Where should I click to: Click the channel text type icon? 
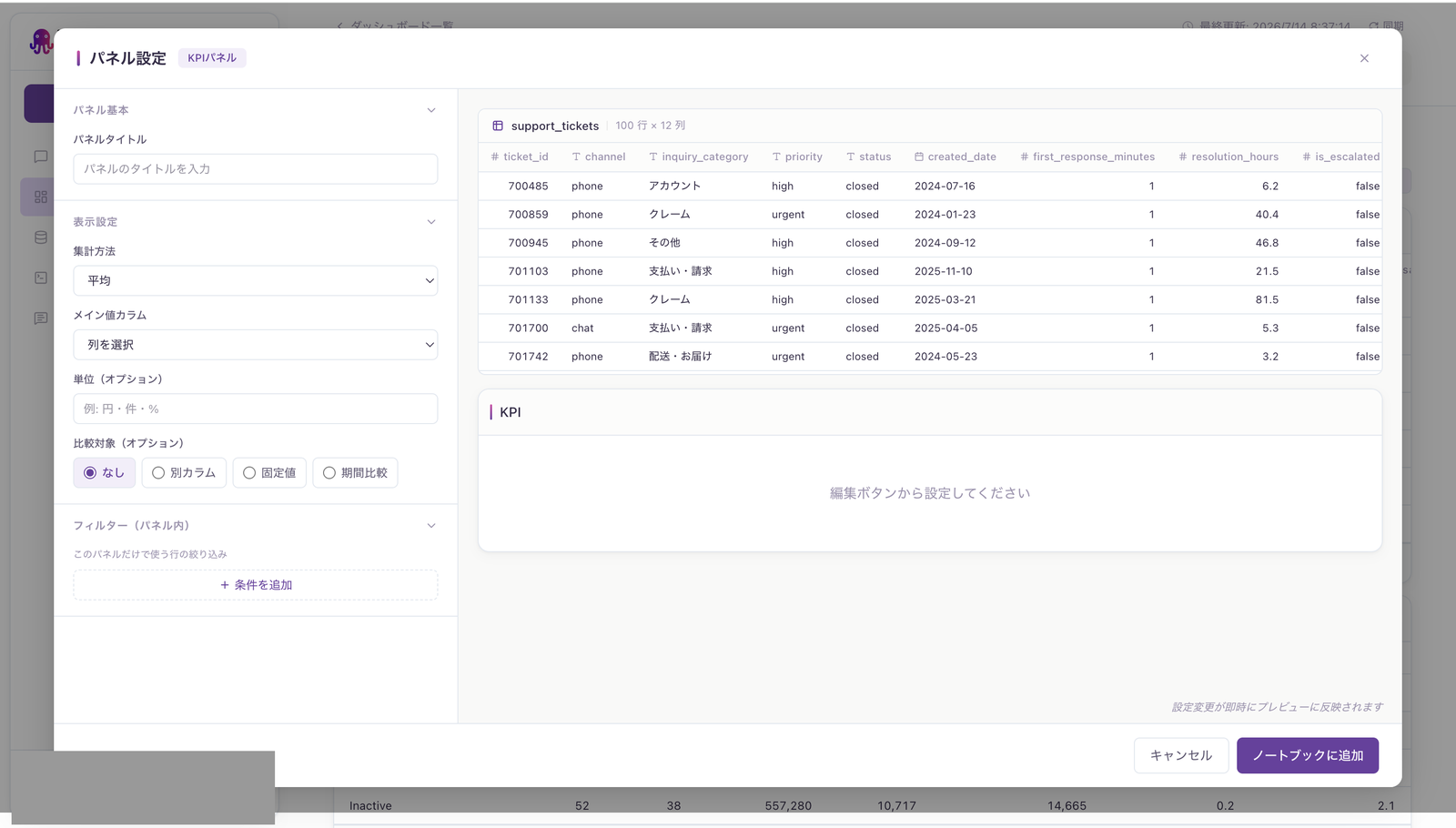coord(576,157)
